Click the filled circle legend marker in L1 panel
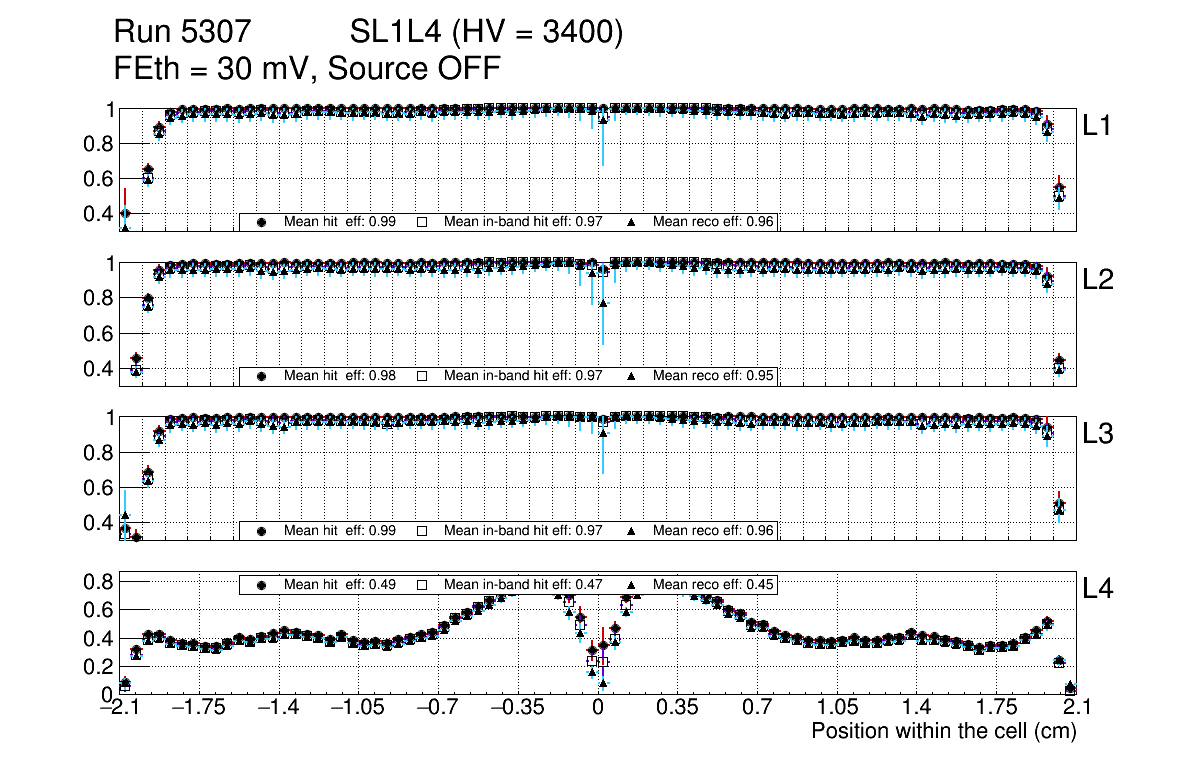 [262, 222]
